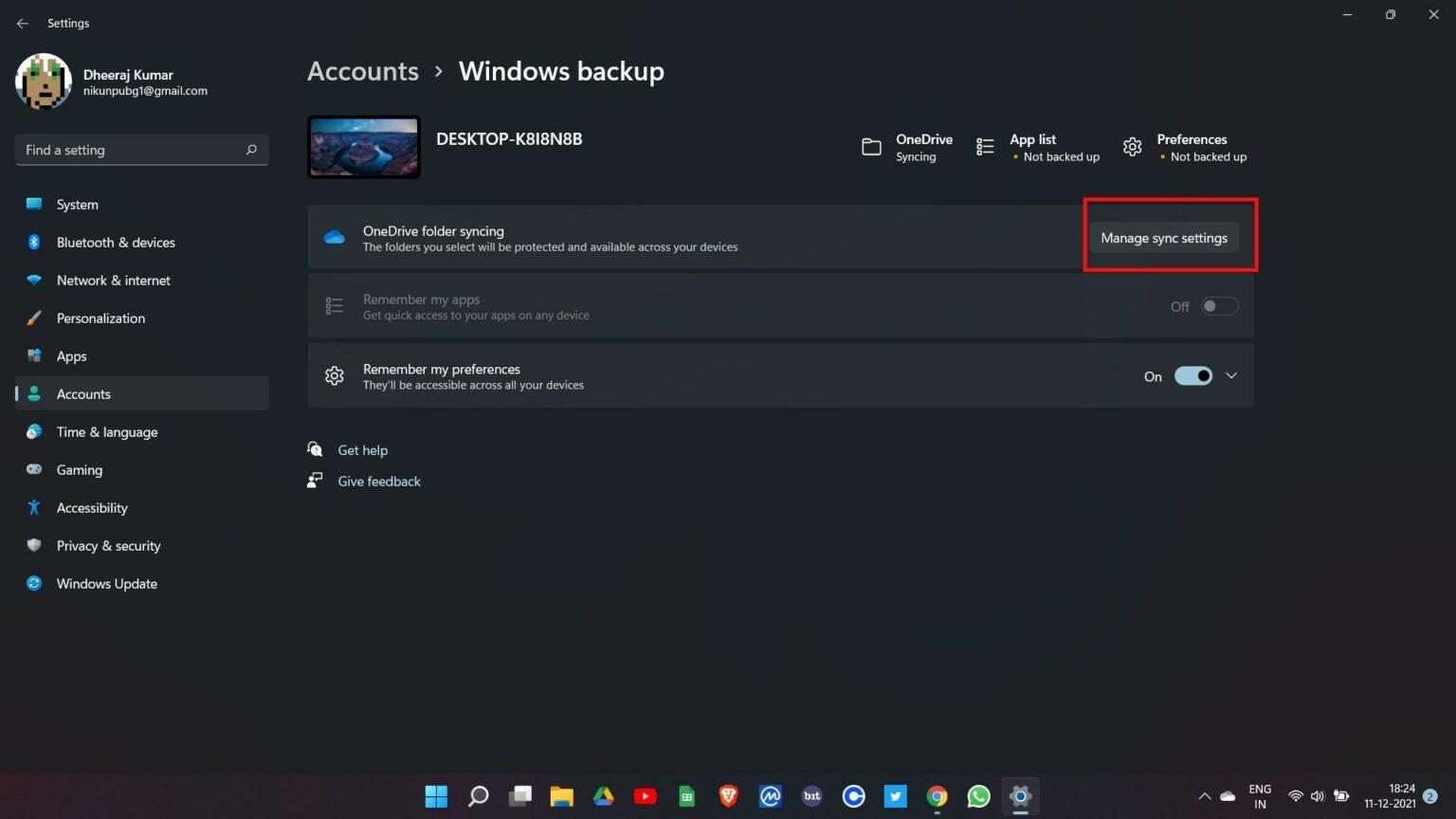
Task: Open the ENG IN language selector
Action: point(1260,795)
